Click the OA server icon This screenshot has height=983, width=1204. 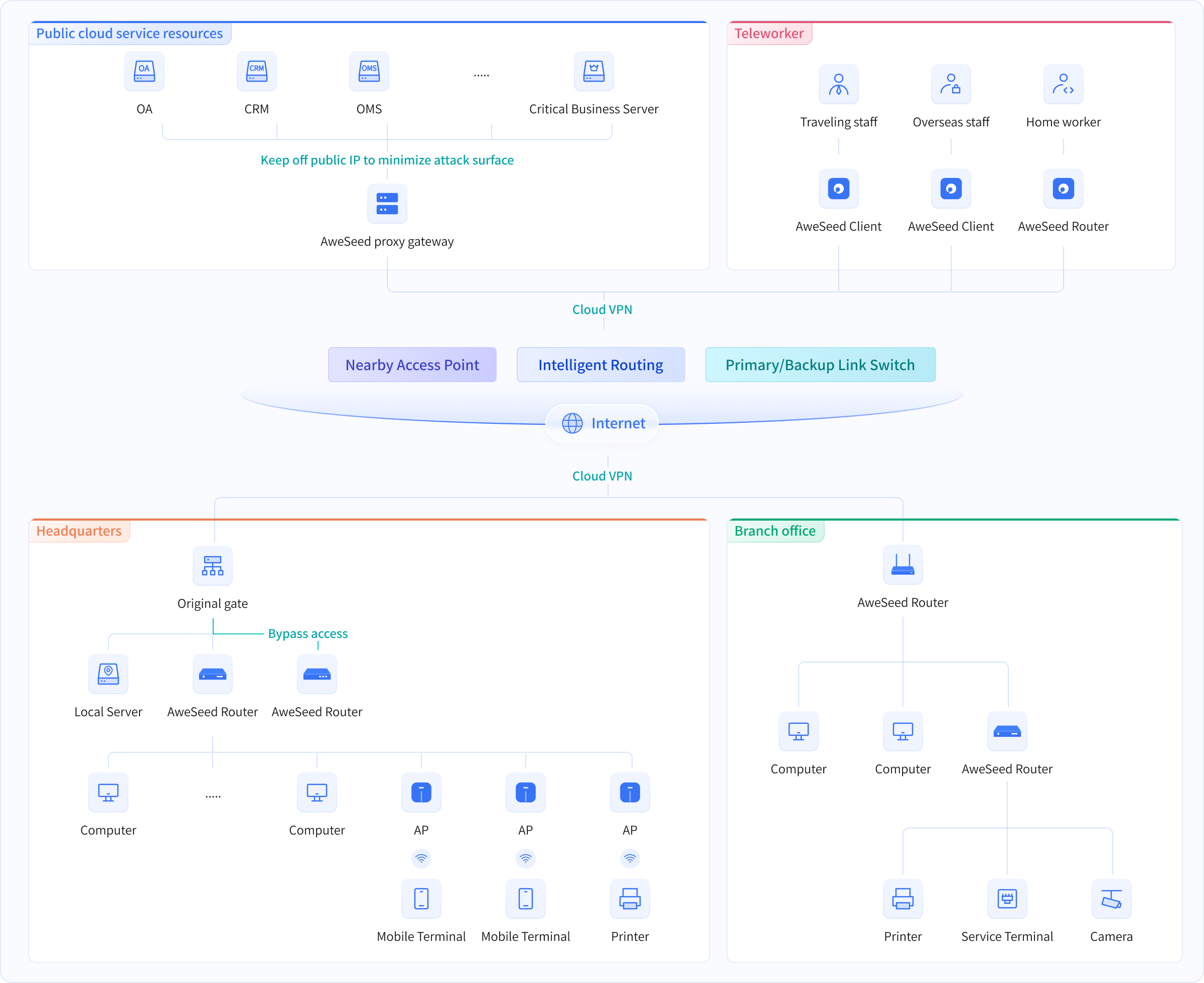(144, 71)
